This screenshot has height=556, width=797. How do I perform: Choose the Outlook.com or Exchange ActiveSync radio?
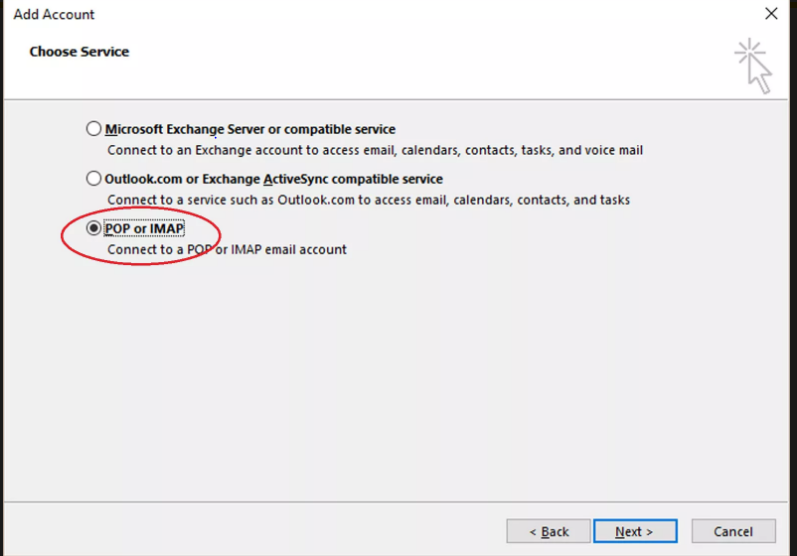tap(94, 178)
